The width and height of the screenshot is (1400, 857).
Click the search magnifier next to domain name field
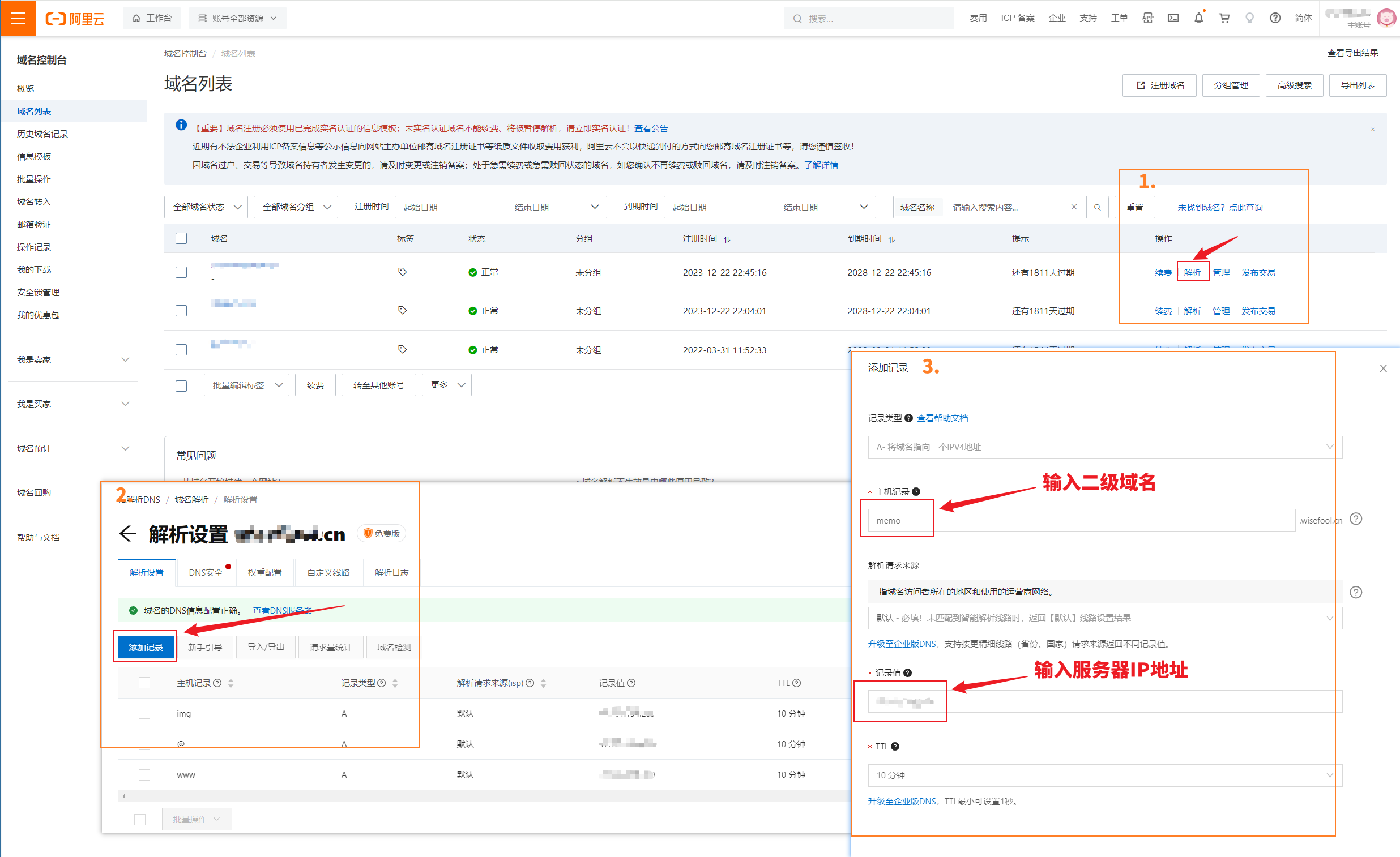click(x=1098, y=207)
